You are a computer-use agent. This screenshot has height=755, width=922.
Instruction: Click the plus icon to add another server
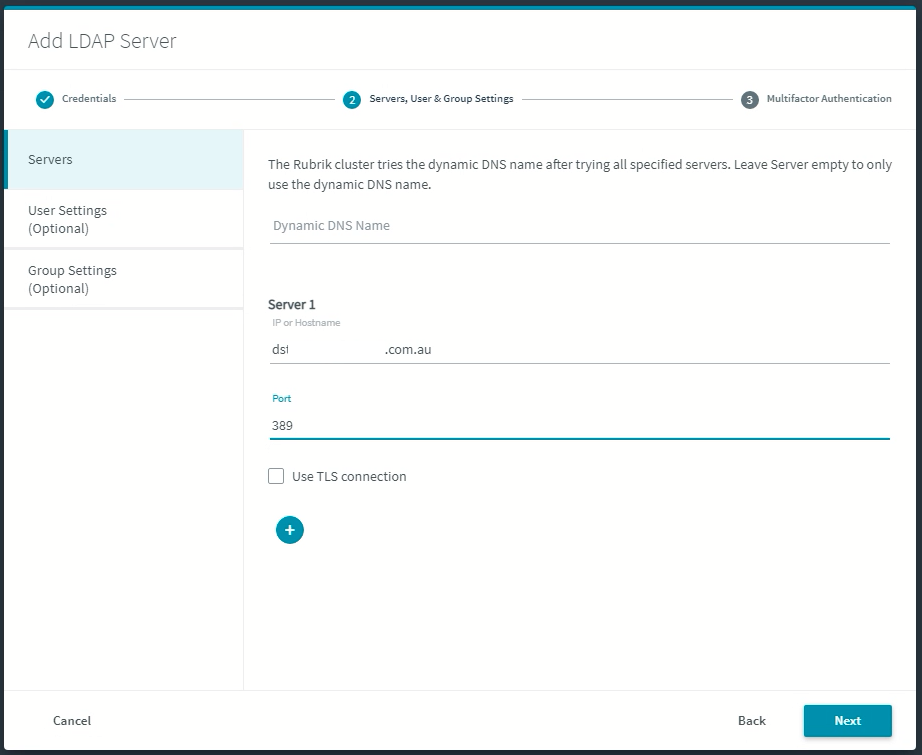click(289, 530)
